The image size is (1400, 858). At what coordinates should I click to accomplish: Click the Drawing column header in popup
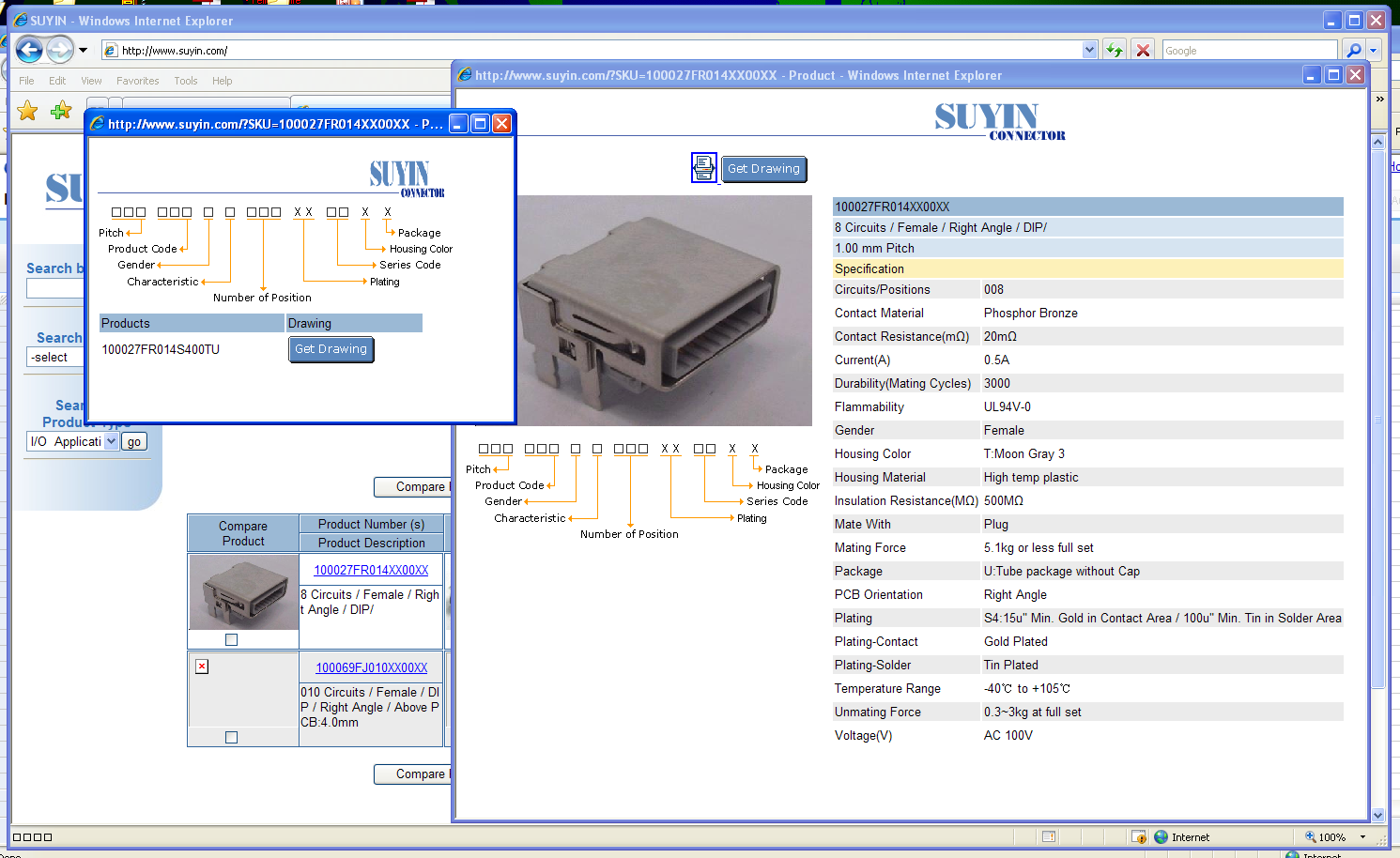[x=354, y=323]
